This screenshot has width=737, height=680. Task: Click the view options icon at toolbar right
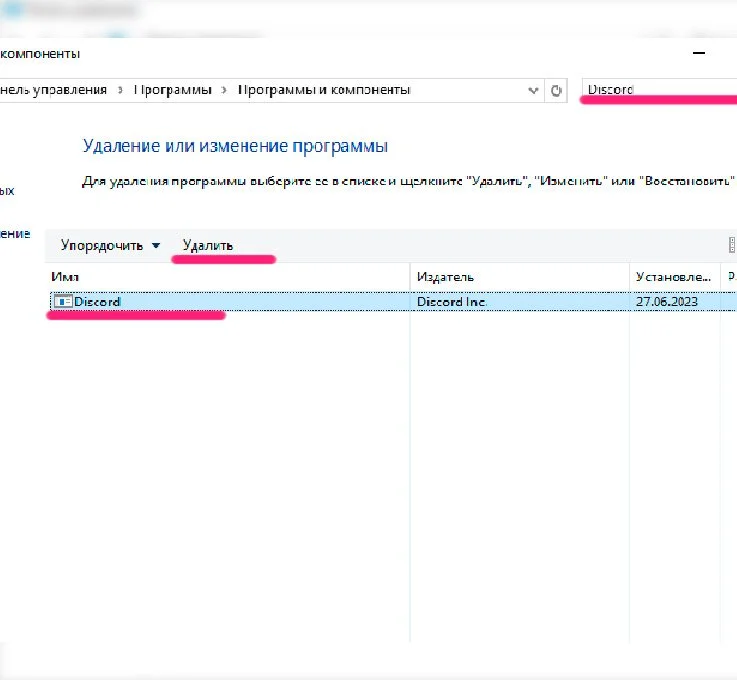click(732, 245)
